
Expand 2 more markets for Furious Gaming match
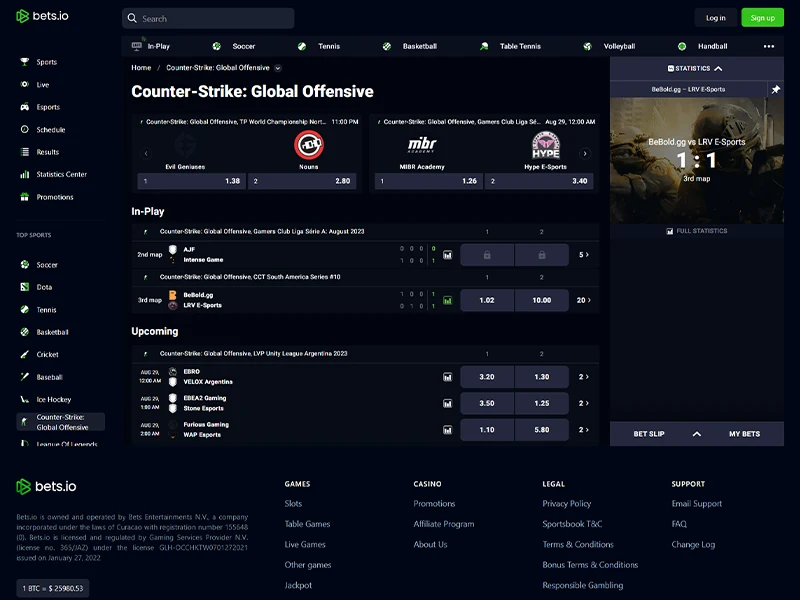pos(584,430)
